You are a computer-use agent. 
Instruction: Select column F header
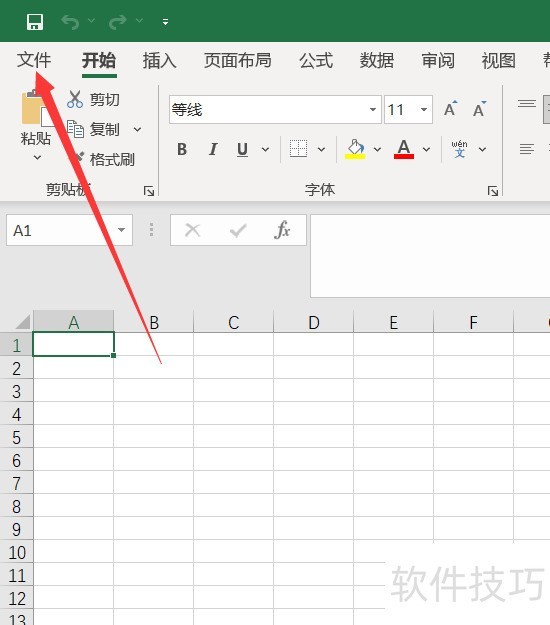click(x=473, y=322)
